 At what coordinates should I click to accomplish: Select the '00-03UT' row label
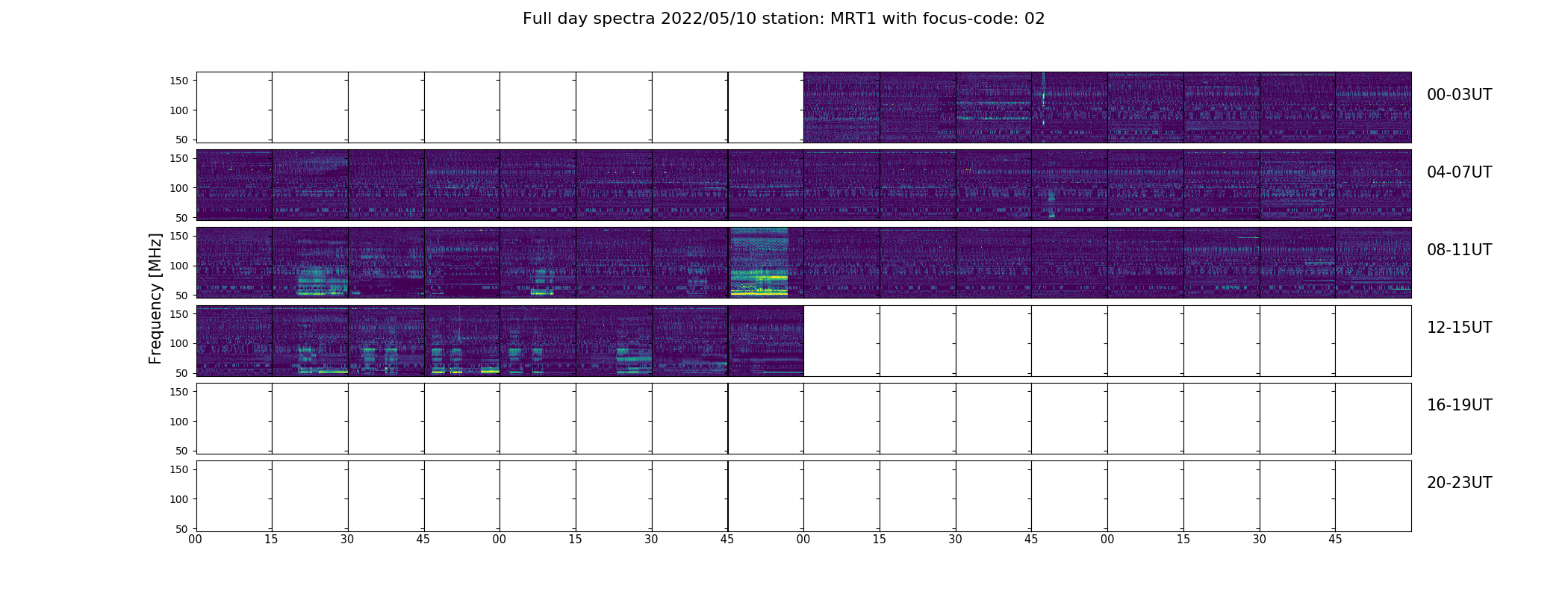[x=1459, y=95]
